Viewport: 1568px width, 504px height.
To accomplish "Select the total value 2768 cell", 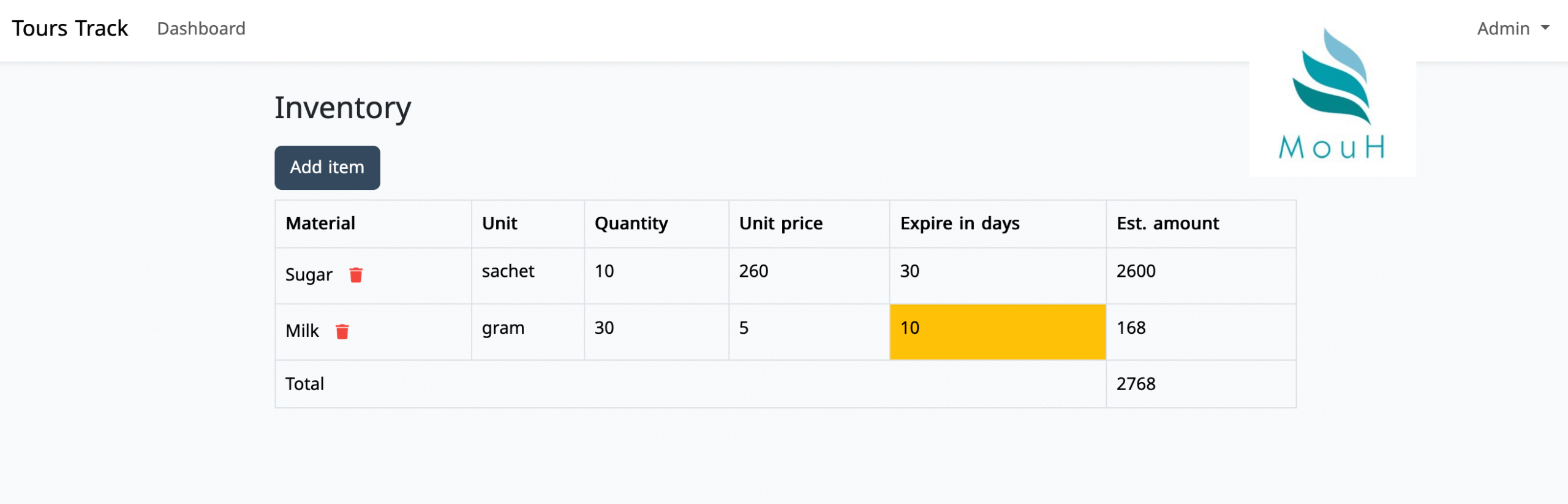I will [1136, 384].
